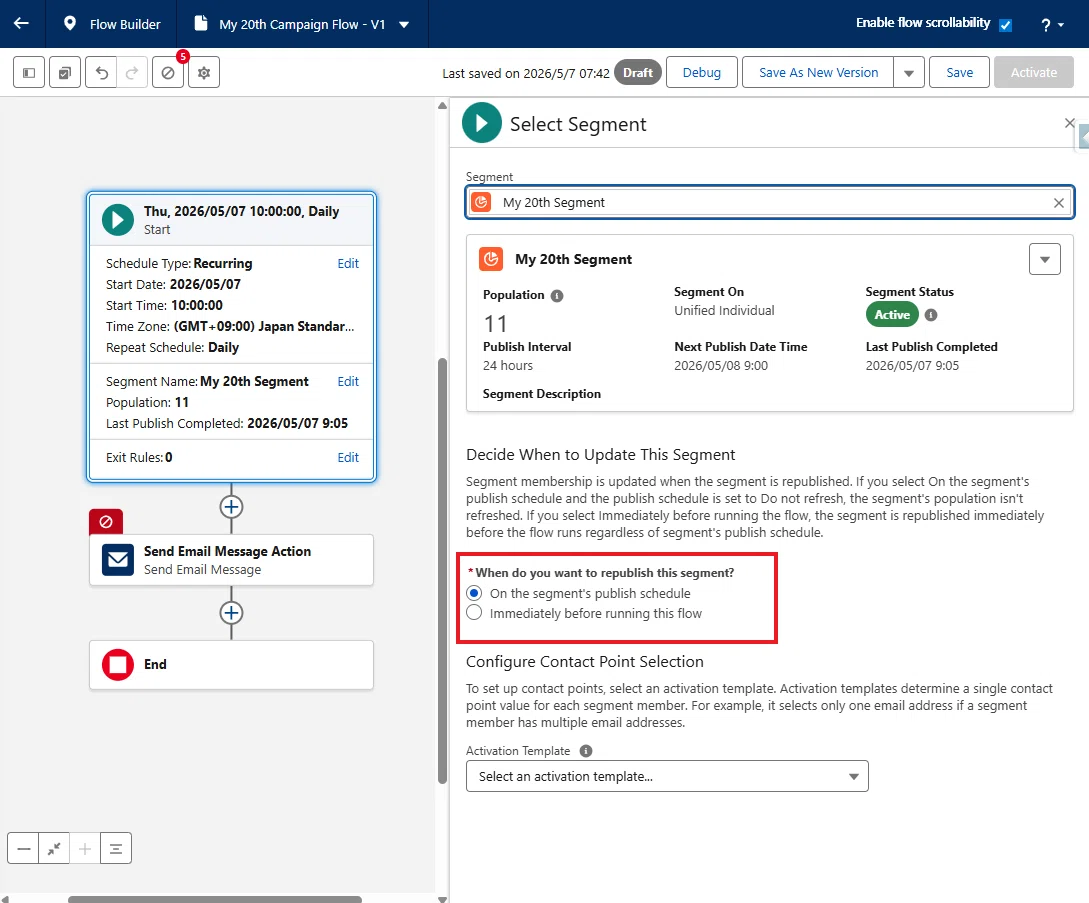Redo the last change
Viewport: 1089px width, 903px height.
coord(132,72)
